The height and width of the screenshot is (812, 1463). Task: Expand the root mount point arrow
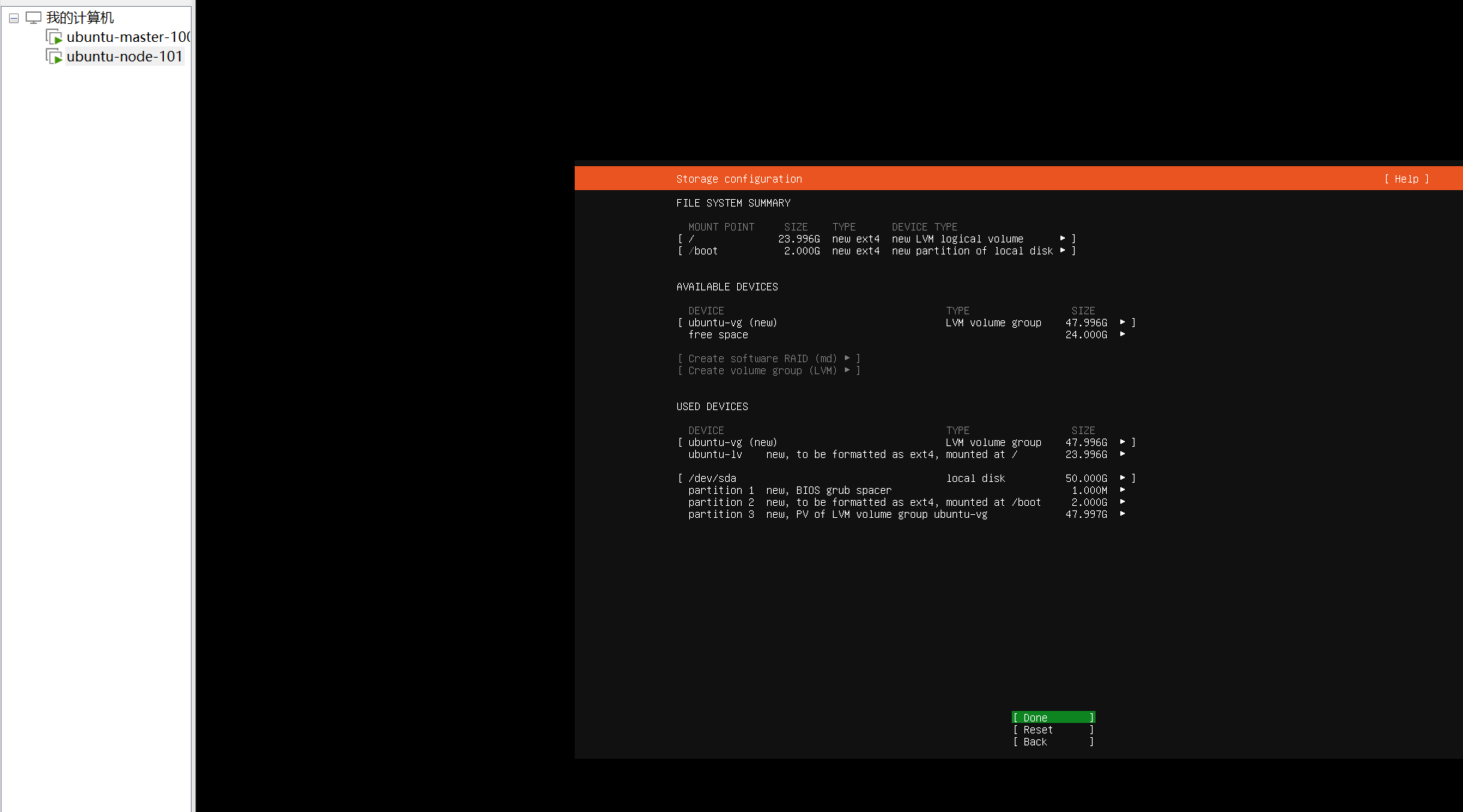coord(1063,239)
